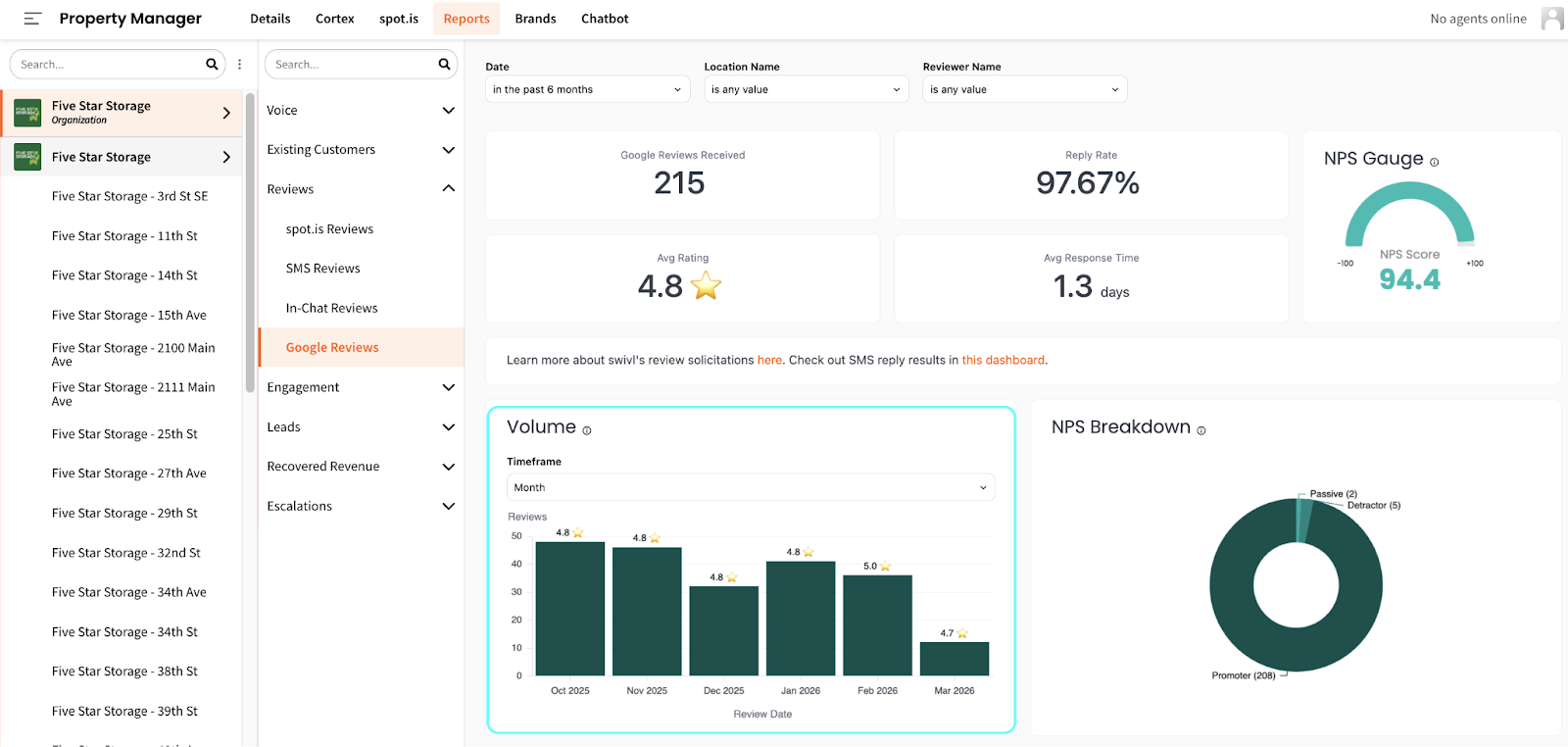Select Five Star Storage - 39th St
Image resolution: width=1568 pixels, height=747 pixels.
(x=124, y=712)
